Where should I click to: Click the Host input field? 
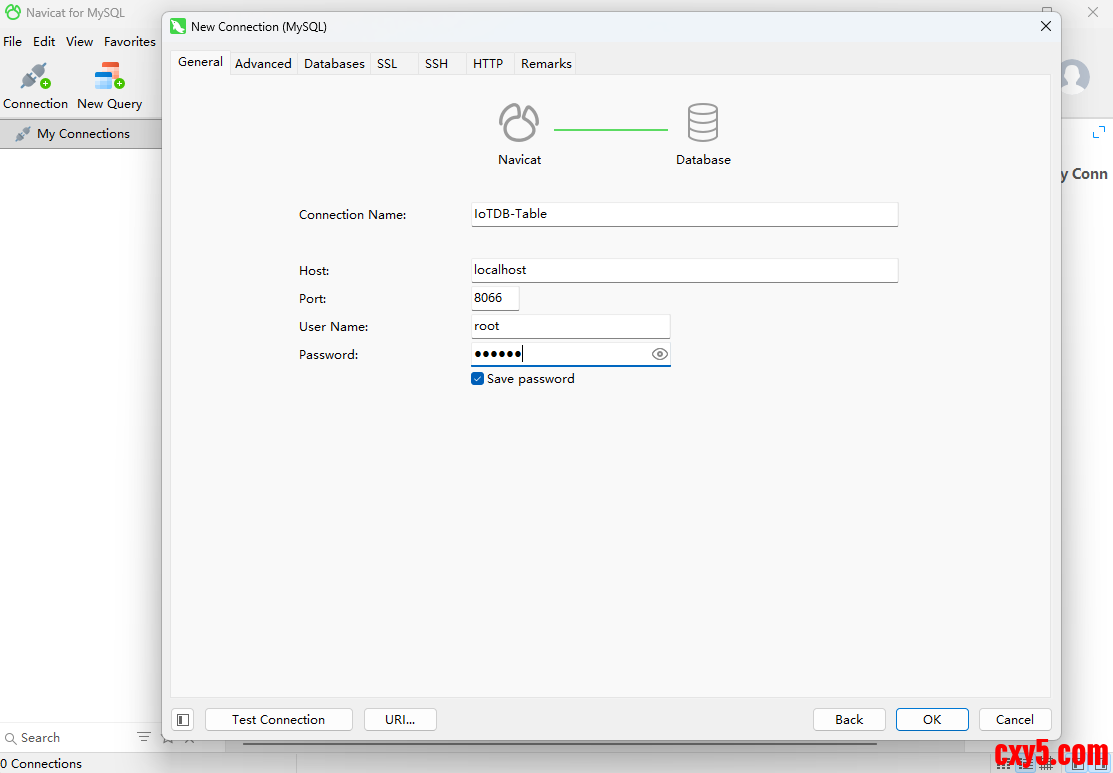click(684, 270)
